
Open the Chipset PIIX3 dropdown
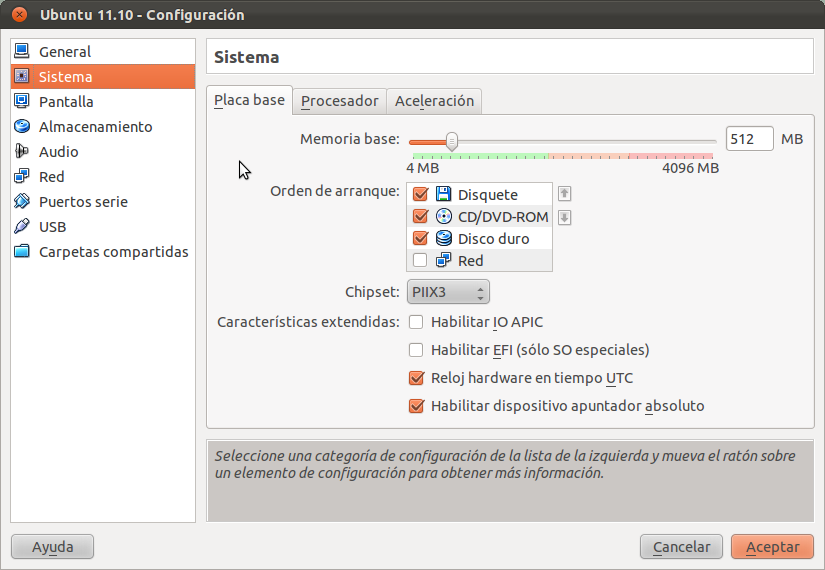(x=448, y=292)
